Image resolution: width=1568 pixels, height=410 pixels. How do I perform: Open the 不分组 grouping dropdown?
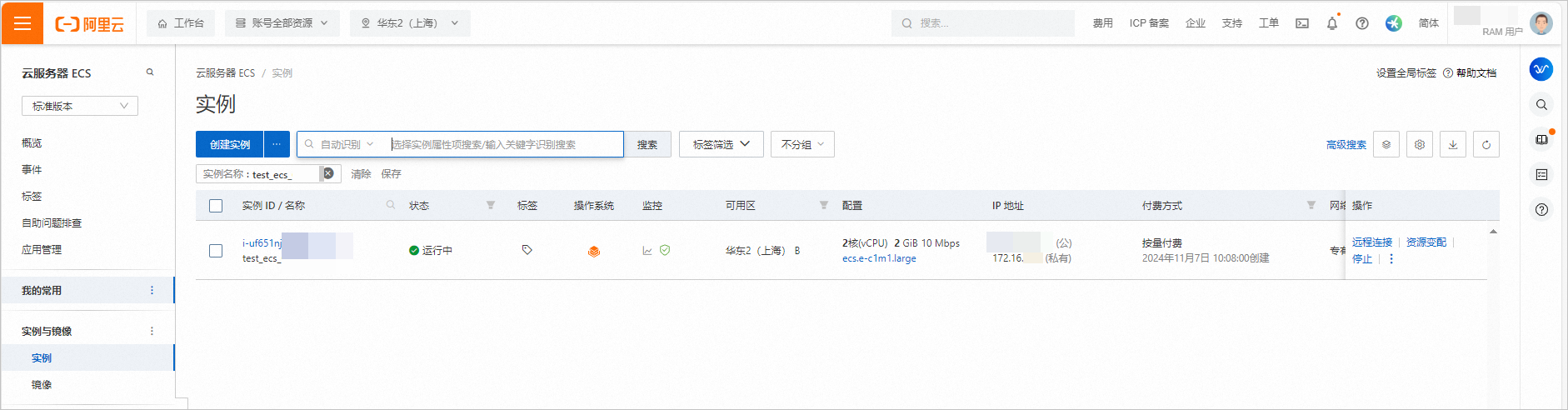802,144
